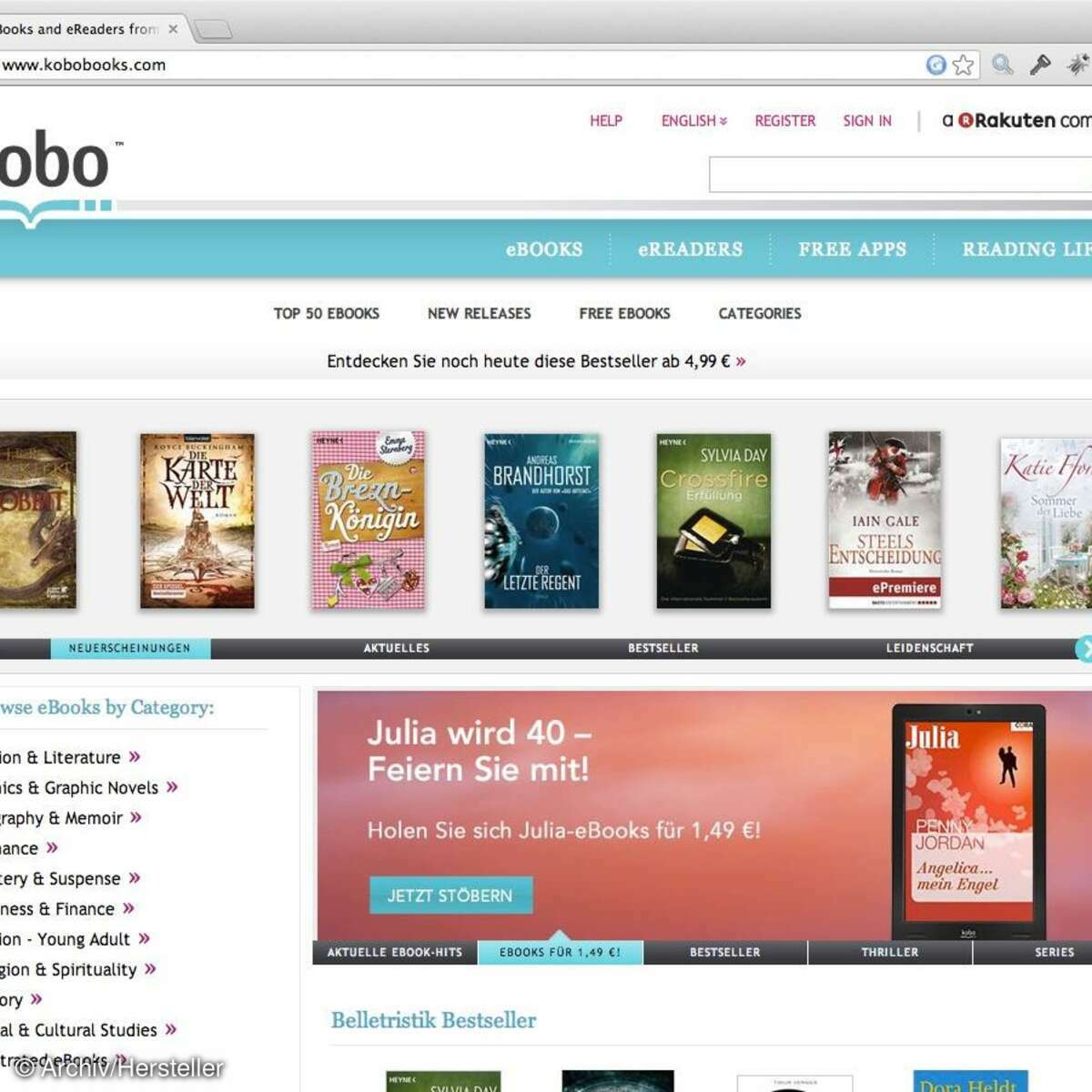Click the carousel next arrow button

1085,649
